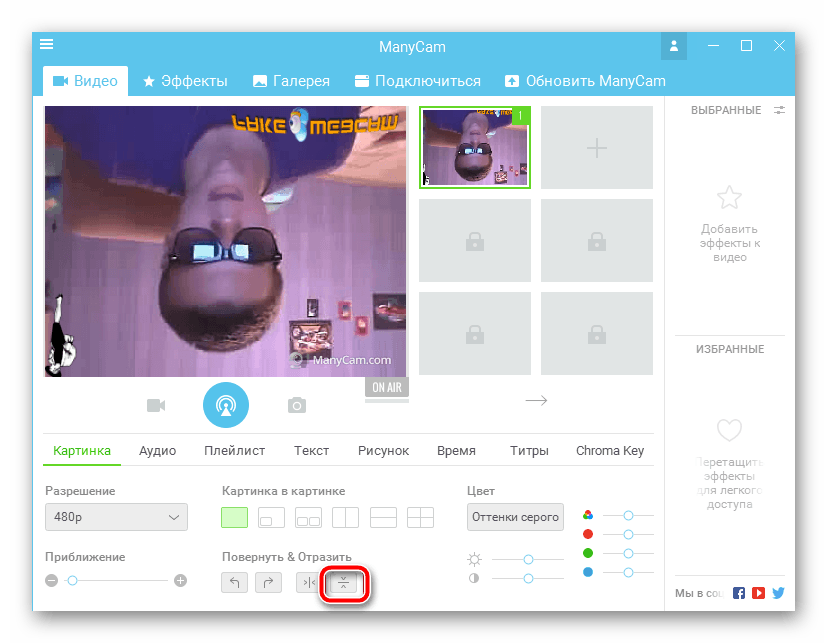Rotate the video left

234,583
